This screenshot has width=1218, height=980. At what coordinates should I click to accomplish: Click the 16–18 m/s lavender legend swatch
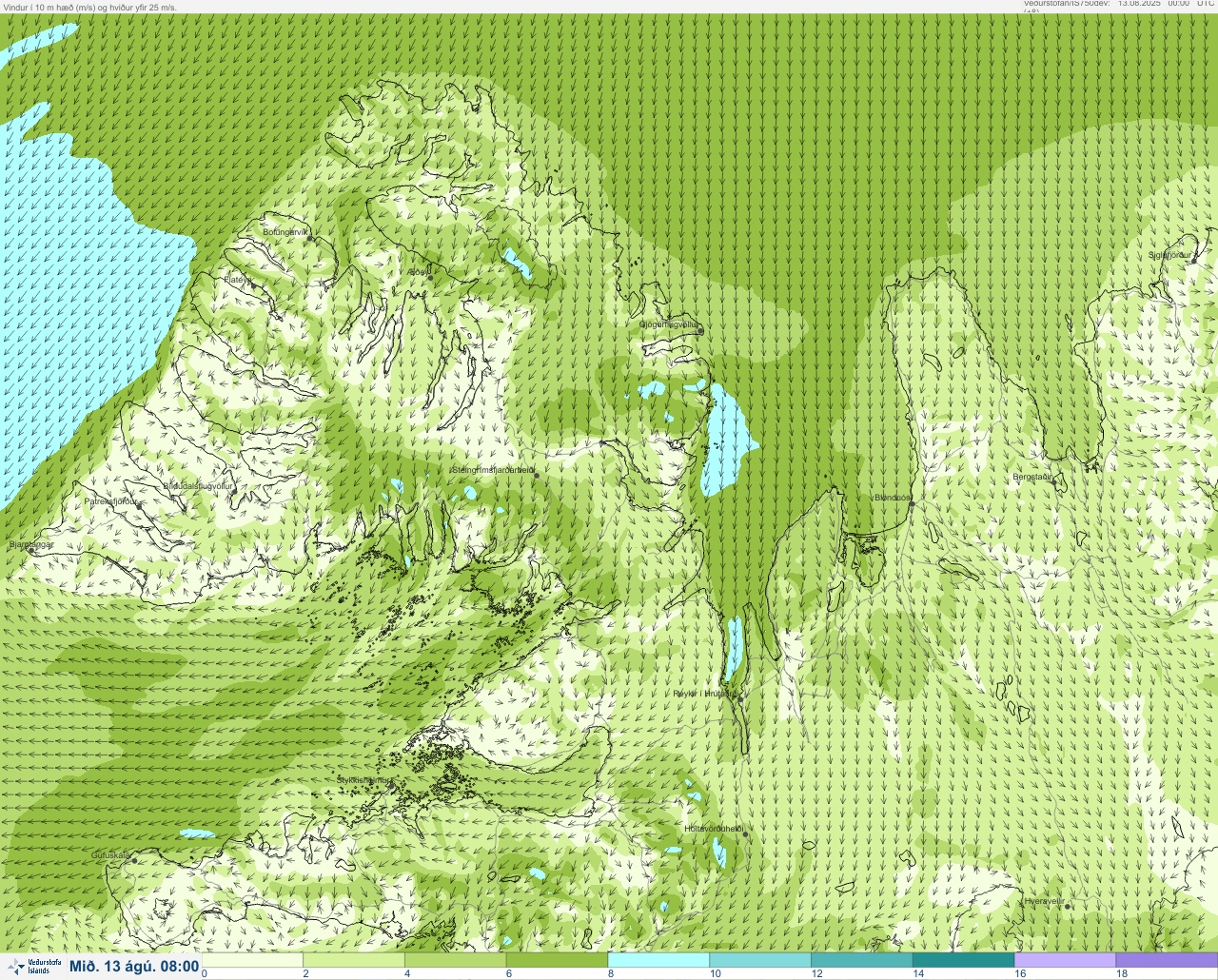(x=1065, y=960)
